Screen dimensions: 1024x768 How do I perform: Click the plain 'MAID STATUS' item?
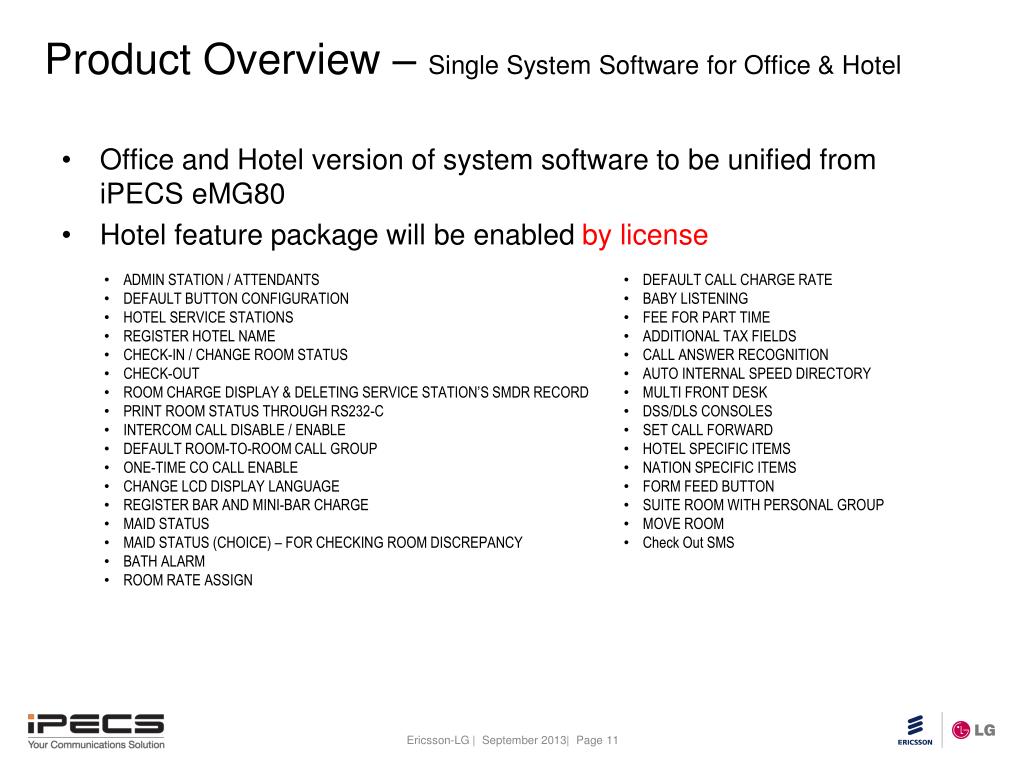(166, 524)
